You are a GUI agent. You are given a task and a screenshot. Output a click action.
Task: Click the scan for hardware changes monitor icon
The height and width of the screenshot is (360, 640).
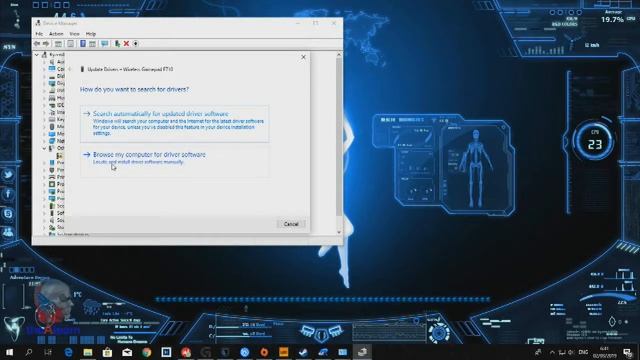tap(104, 44)
